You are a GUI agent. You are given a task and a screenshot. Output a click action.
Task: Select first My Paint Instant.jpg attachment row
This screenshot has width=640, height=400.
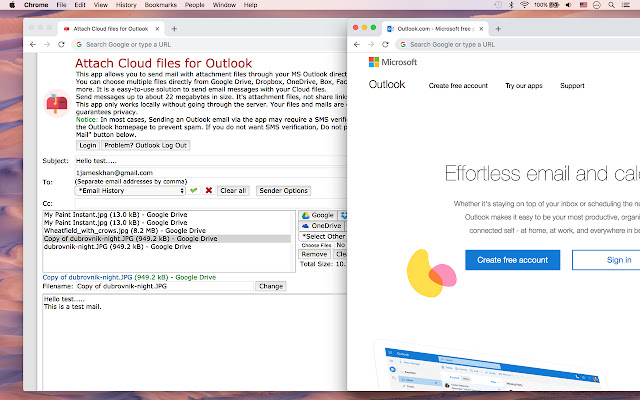(x=167, y=215)
